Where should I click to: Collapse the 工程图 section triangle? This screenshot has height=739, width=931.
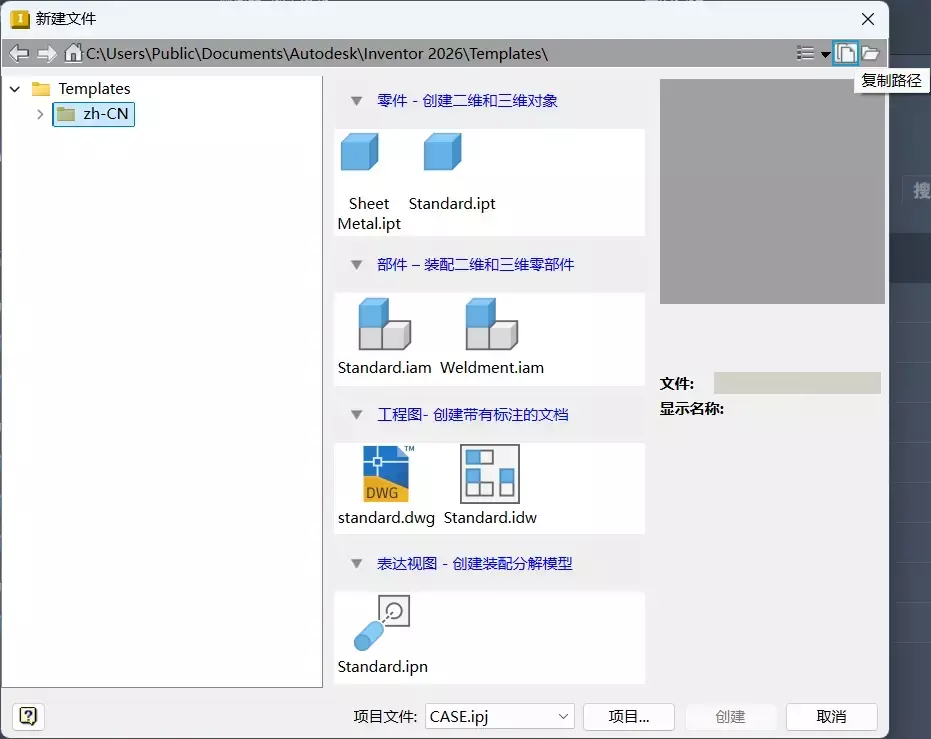click(x=356, y=415)
